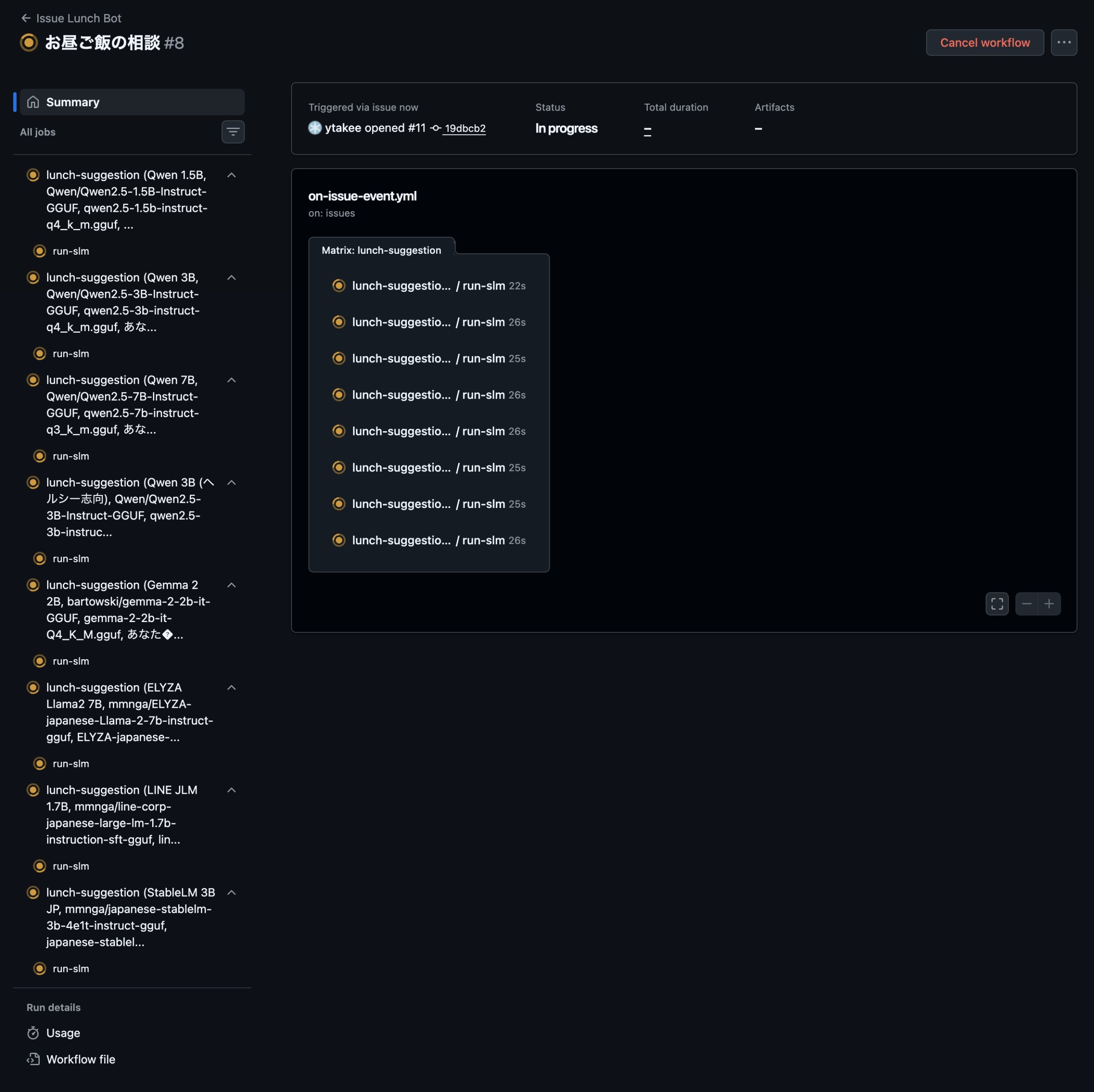1094x1092 pixels.
Task: Click the filter jobs icon button
Action: 233,132
